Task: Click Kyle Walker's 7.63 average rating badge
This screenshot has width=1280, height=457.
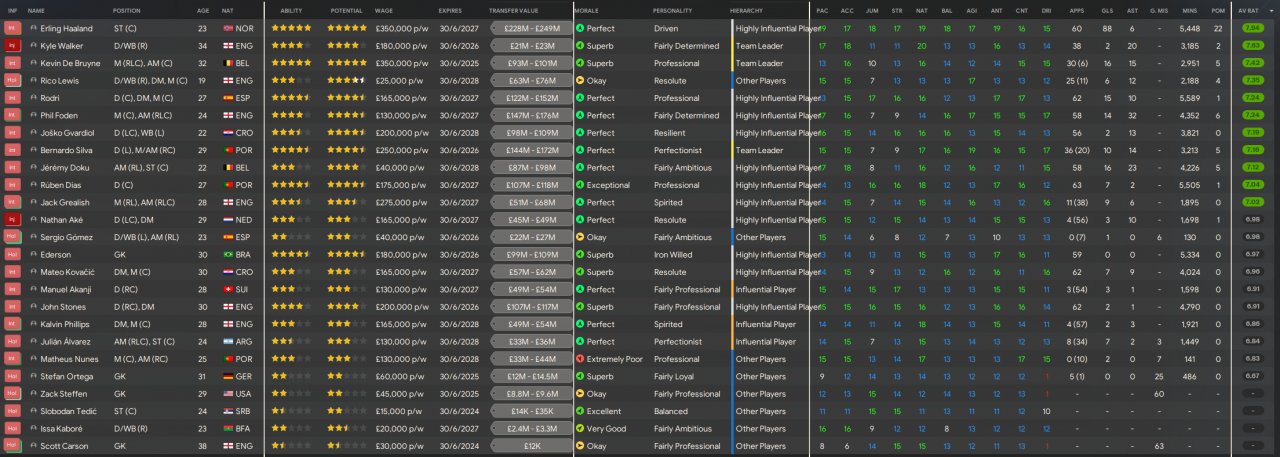Action: (x=1251, y=46)
